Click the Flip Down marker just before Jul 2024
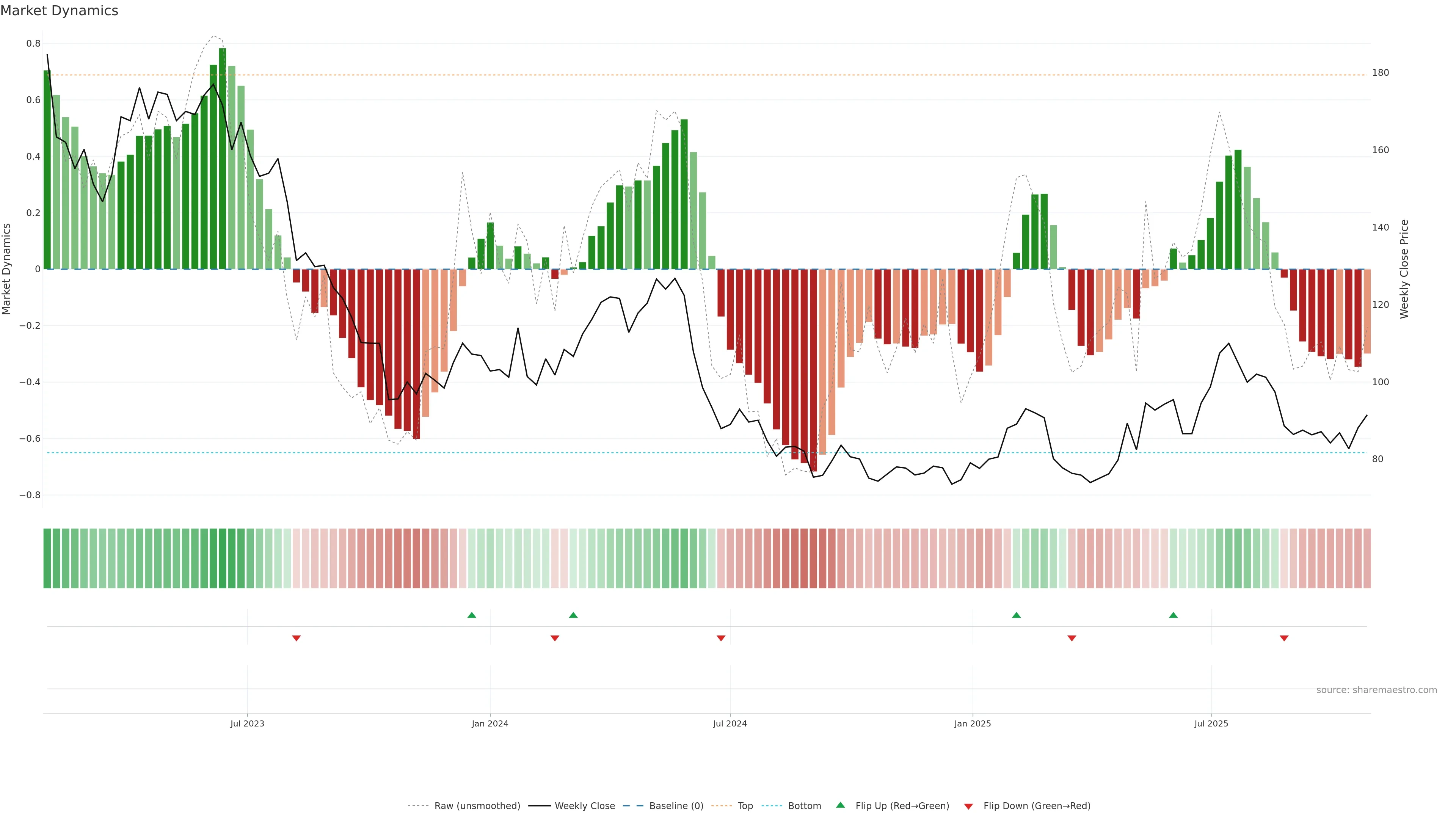 pyautogui.click(x=721, y=638)
